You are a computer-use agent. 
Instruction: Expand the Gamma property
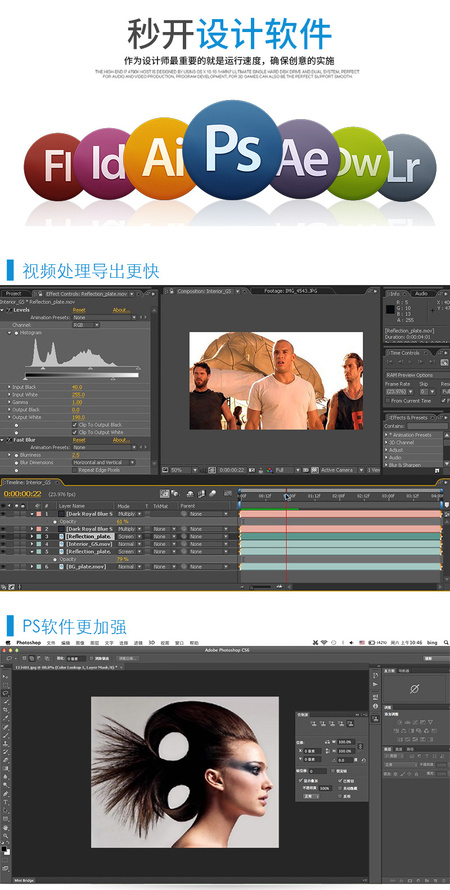pyautogui.click(x=9, y=402)
